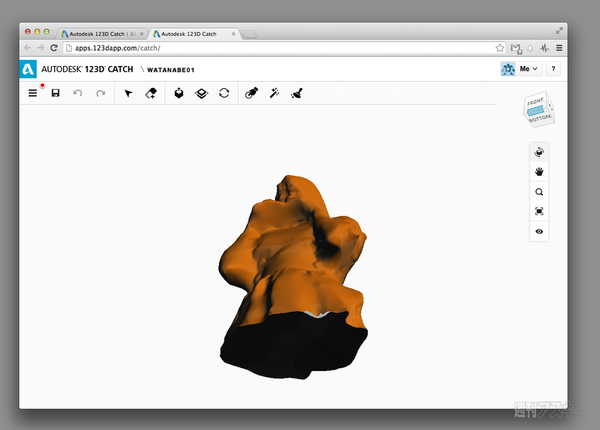Close the first browser tab
The height and width of the screenshot is (430, 600).
pyautogui.click(x=142, y=34)
